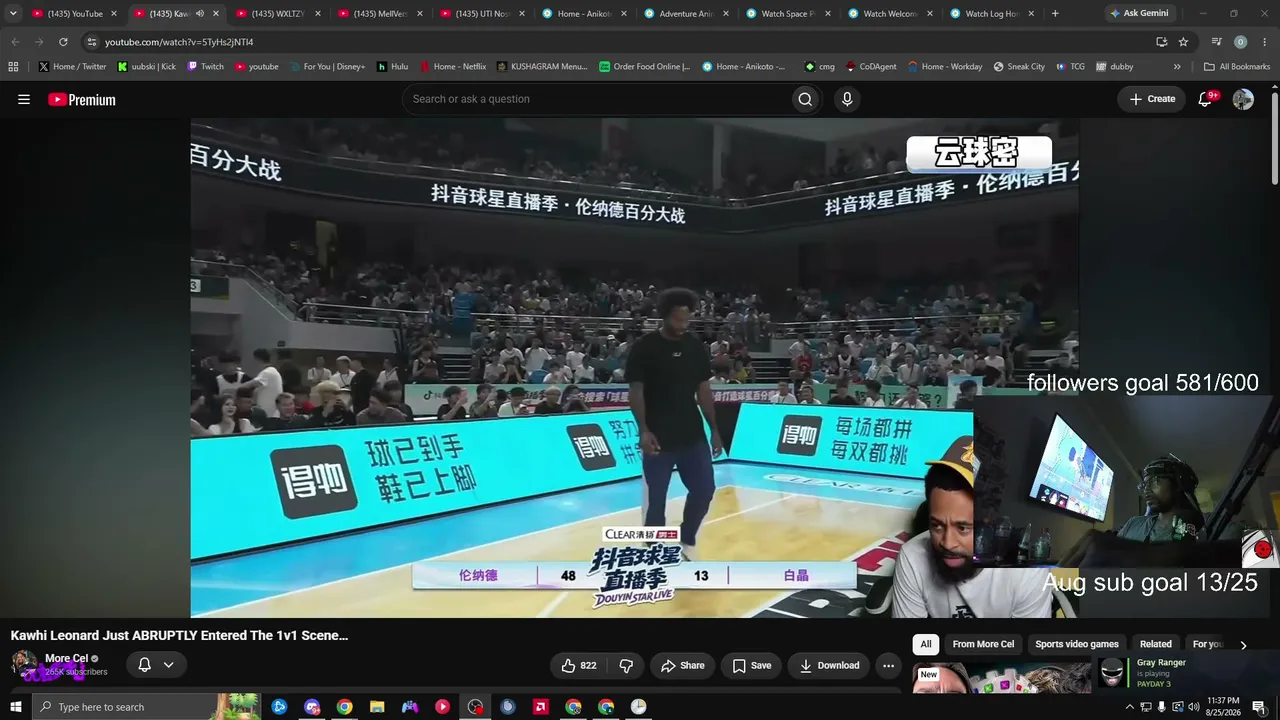Image resolution: width=1280 pixels, height=720 pixels.
Task: Open File Explorer from the taskbar
Action: (377, 707)
